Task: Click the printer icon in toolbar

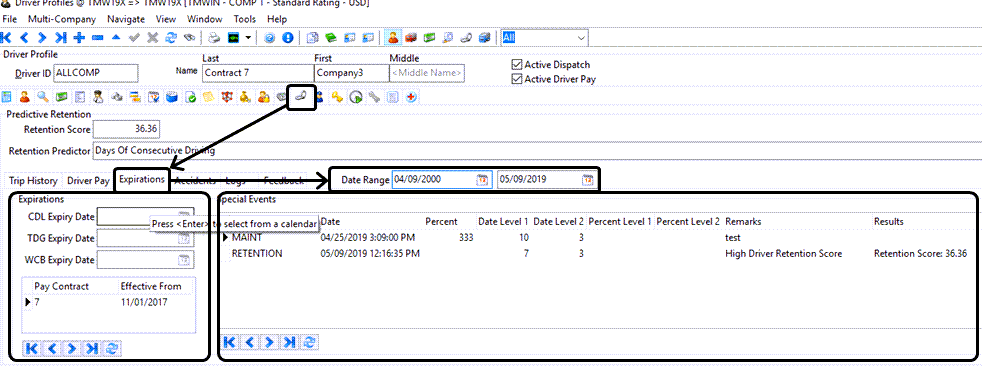Action: pos(214,38)
